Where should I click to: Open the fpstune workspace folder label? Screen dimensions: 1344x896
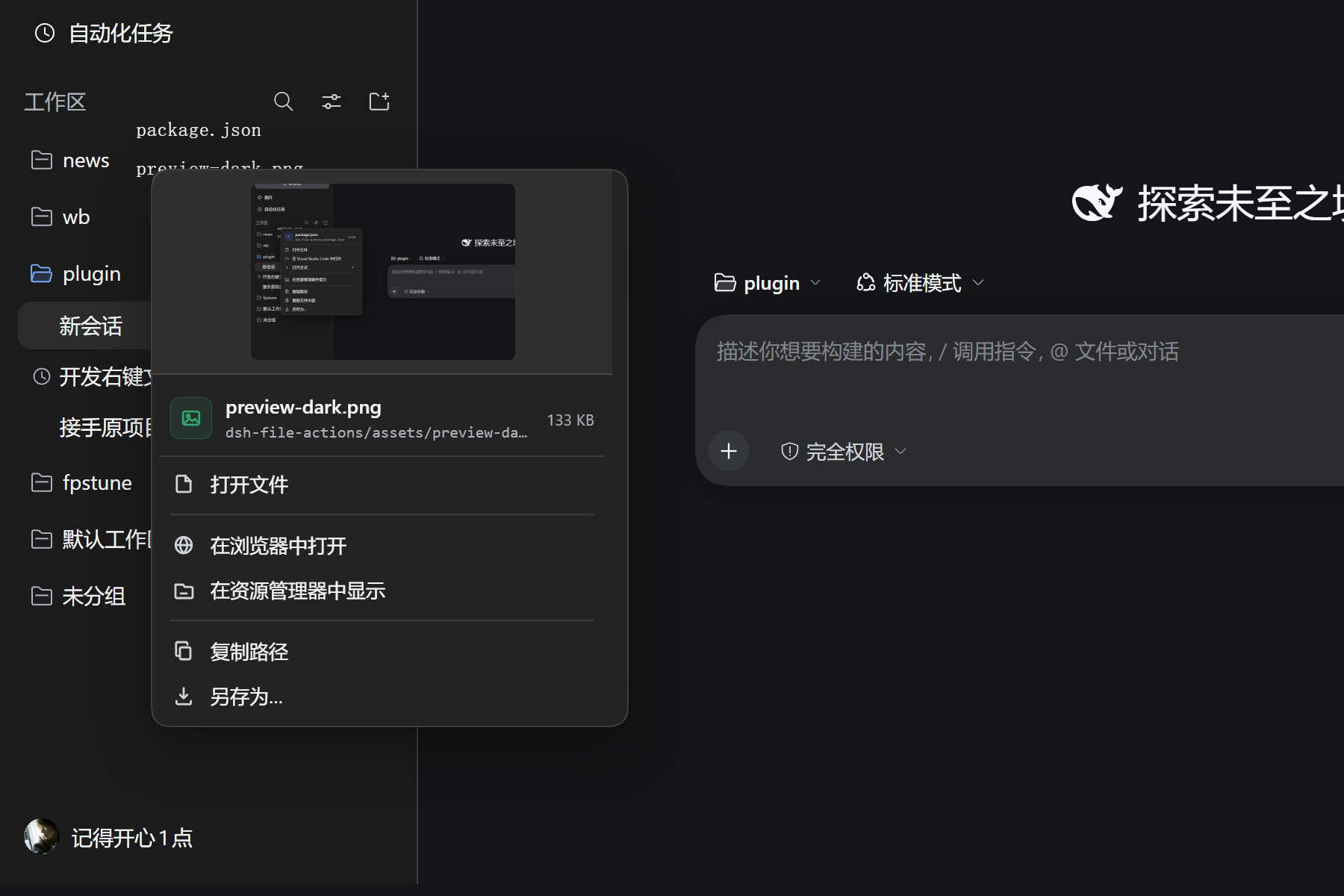(97, 482)
